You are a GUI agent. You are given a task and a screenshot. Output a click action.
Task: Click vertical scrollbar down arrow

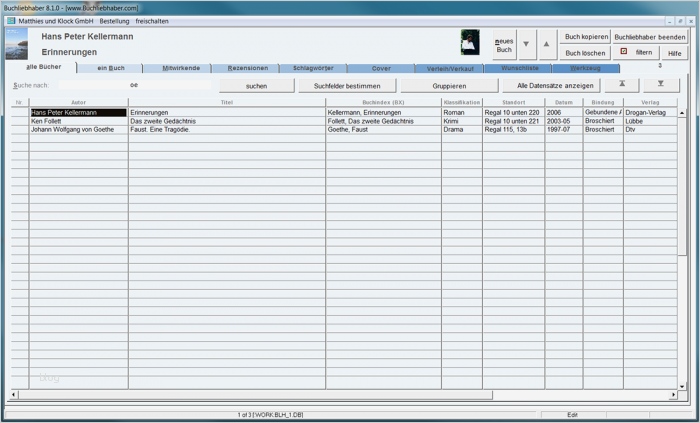point(682,386)
